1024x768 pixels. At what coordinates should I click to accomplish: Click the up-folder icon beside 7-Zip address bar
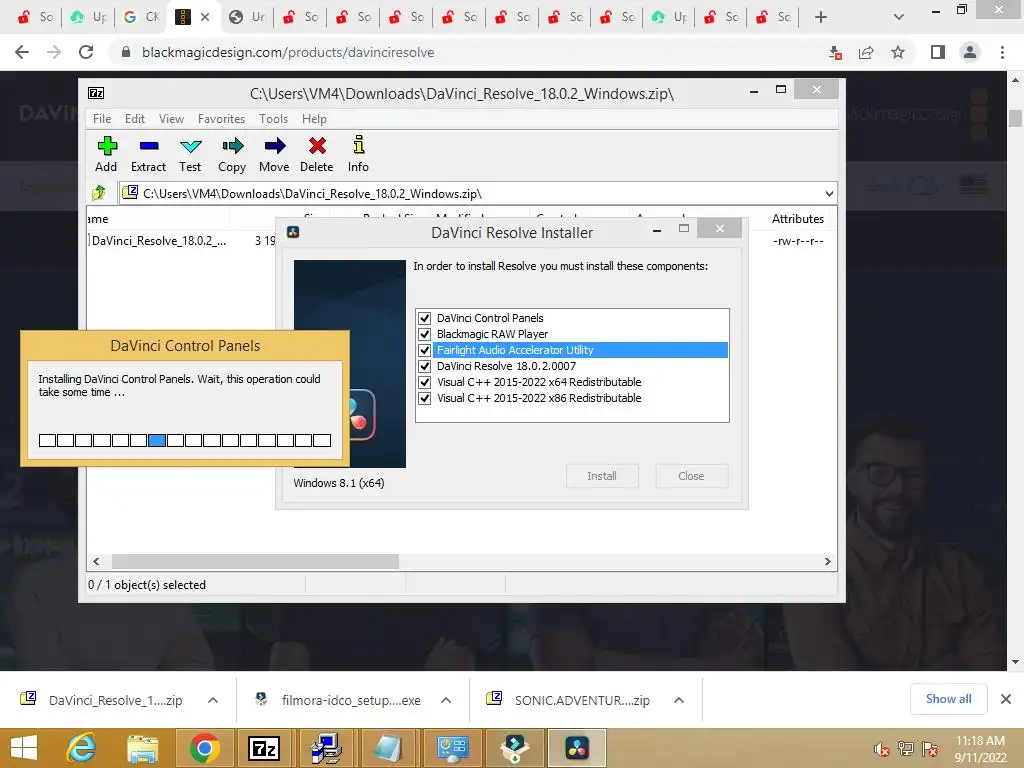[x=99, y=193]
